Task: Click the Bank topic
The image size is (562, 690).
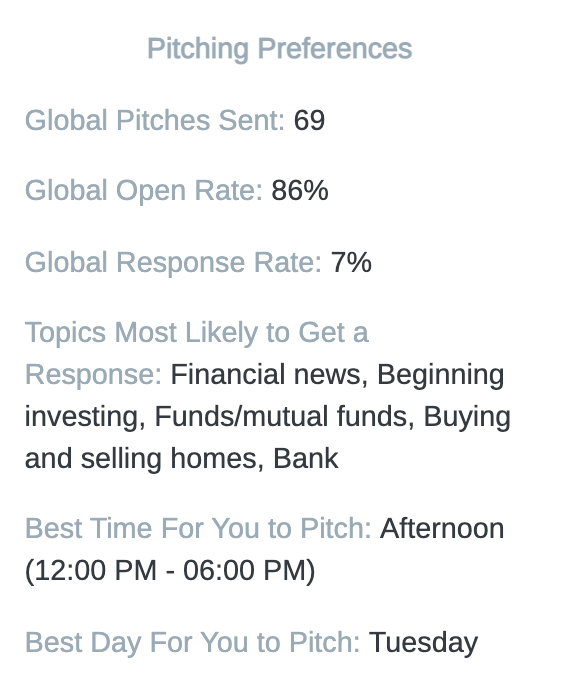Action: coord(306,459)
